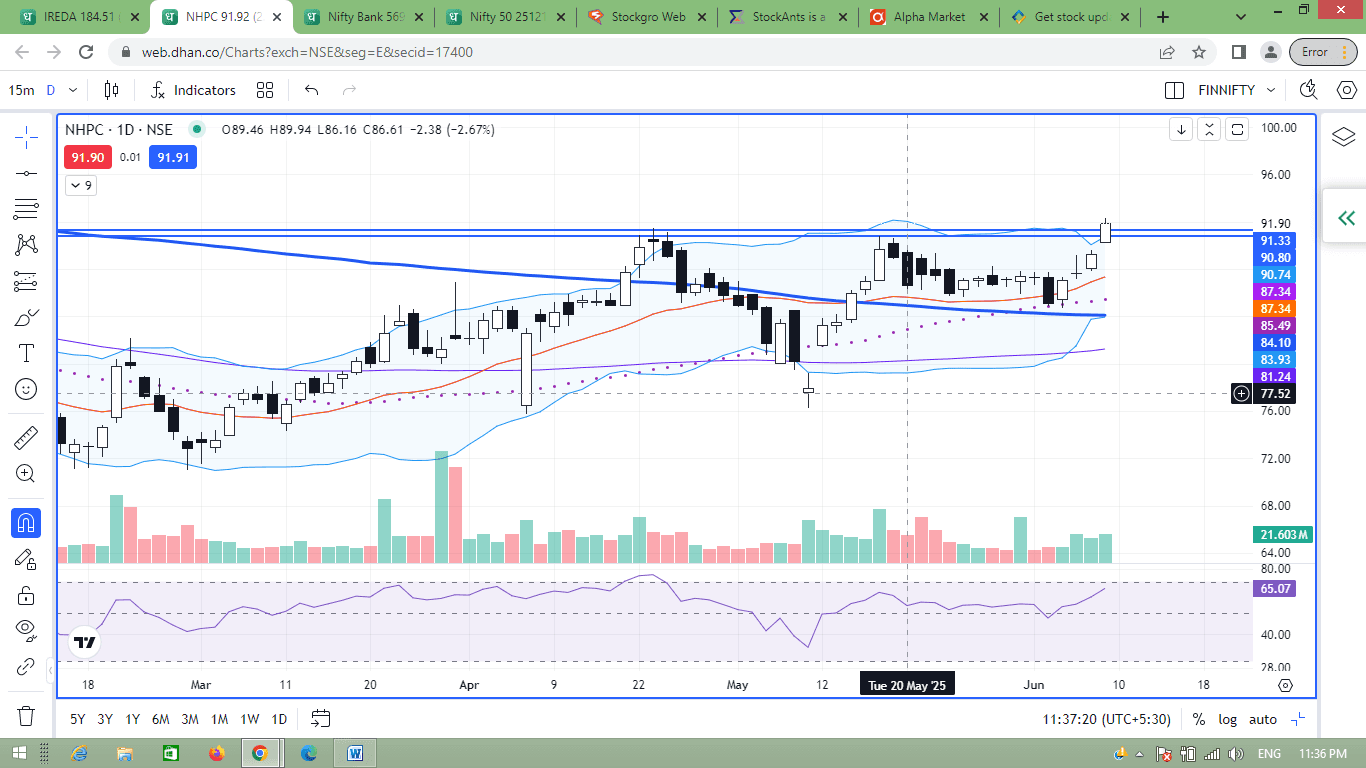Click the down arrow chart pane button

pyautogui.click(x=1181, y=129)
